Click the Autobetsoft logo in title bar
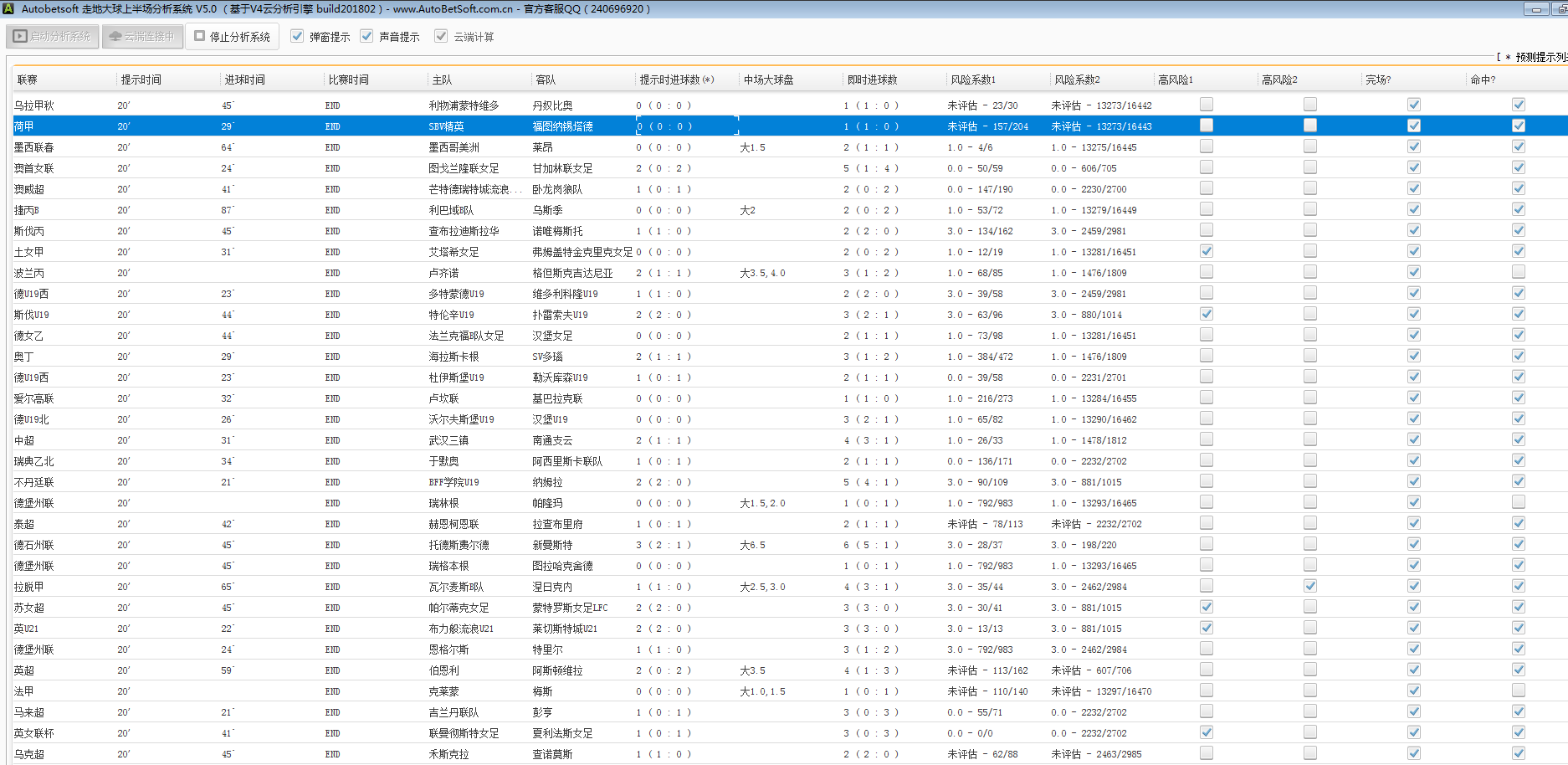This screenshot has width=1568, height=765. point(8,9)
